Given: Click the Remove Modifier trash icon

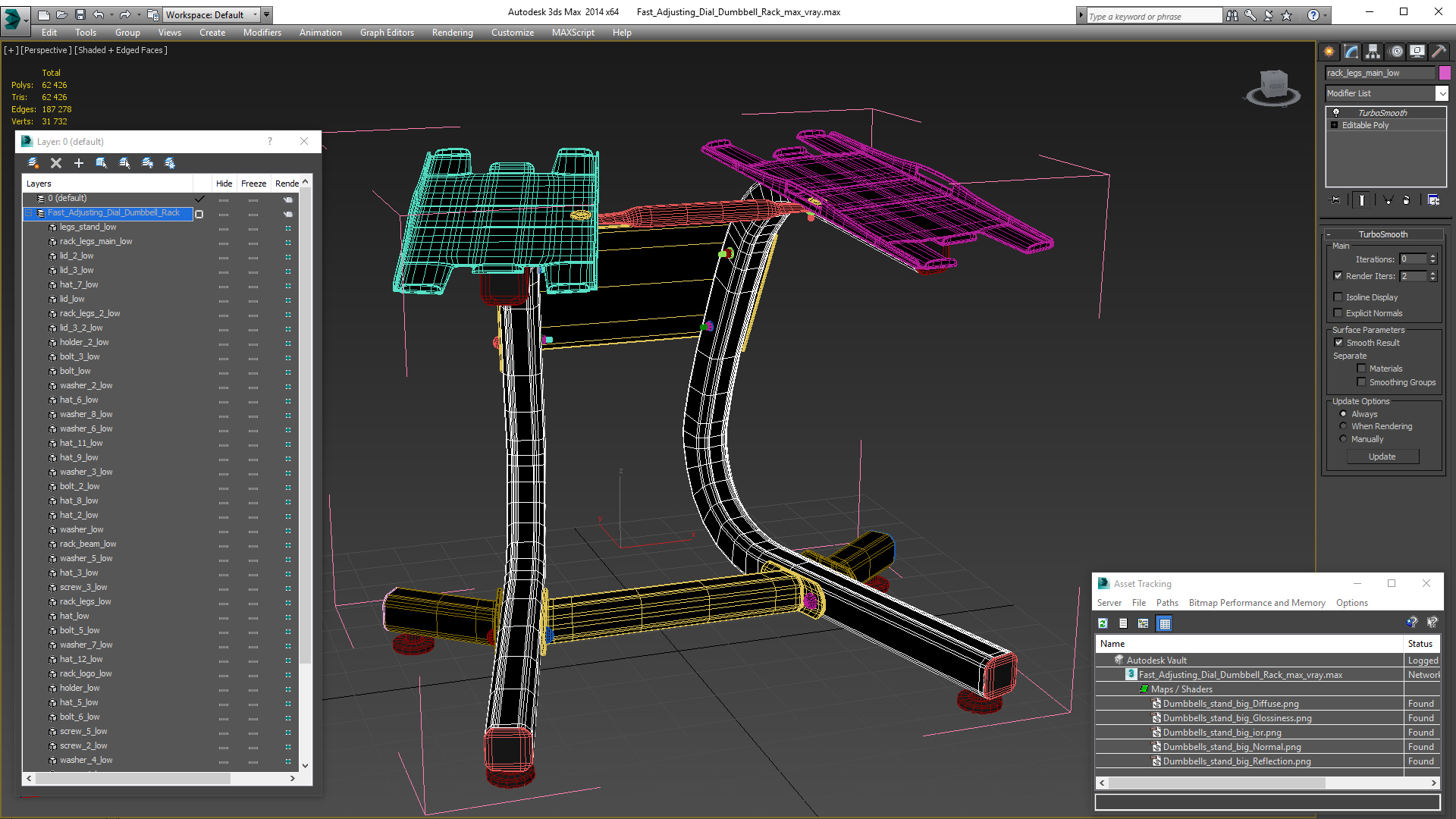Looking at the screenshot, I should pyautogui.click(x=1407, y=200).
